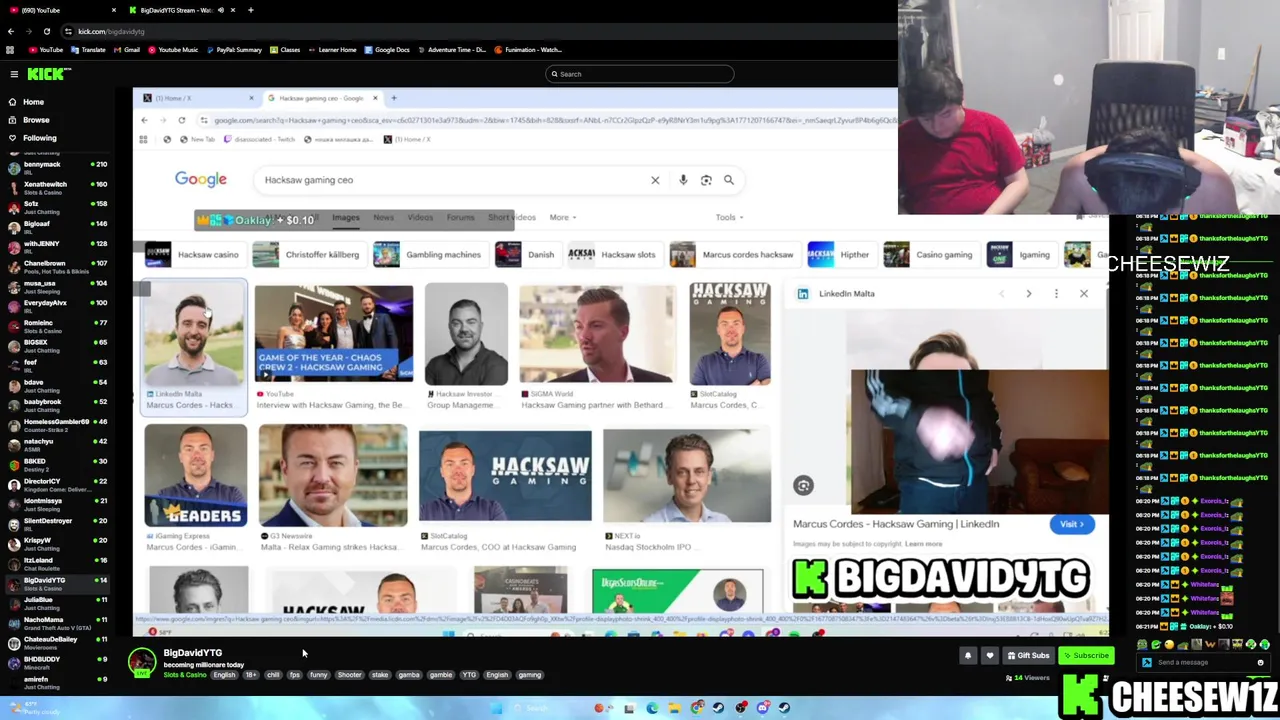This screenshot has width=1280, height=720.
Task: Click the Kick logo
Action: pos(48,74)
